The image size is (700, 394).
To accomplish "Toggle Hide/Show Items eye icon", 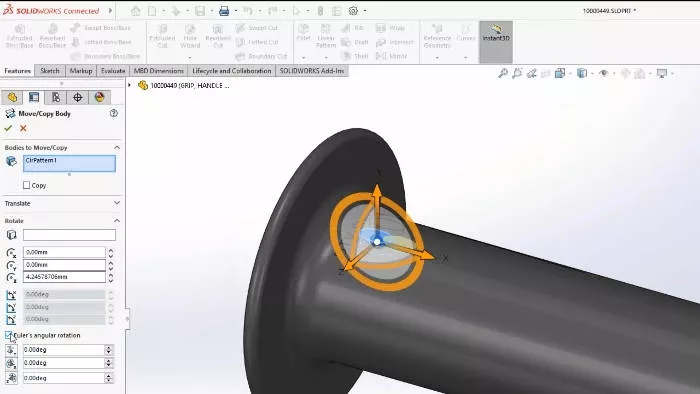I will 604,73.
